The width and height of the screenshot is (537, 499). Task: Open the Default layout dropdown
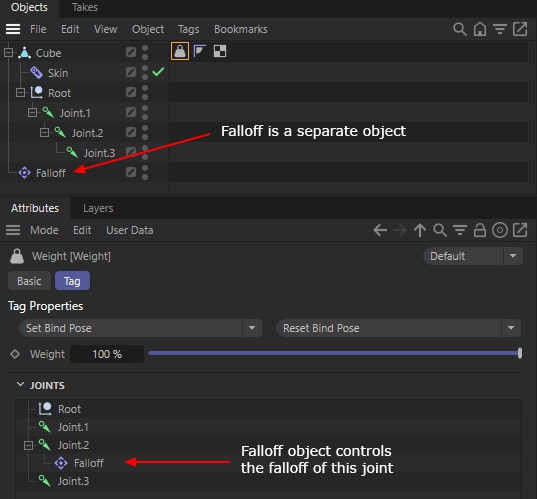pos(473,256)
